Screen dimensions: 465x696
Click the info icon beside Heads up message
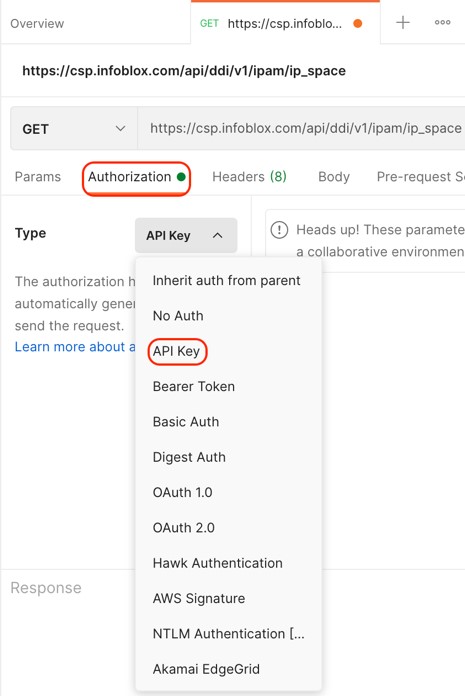click(279, 230)
